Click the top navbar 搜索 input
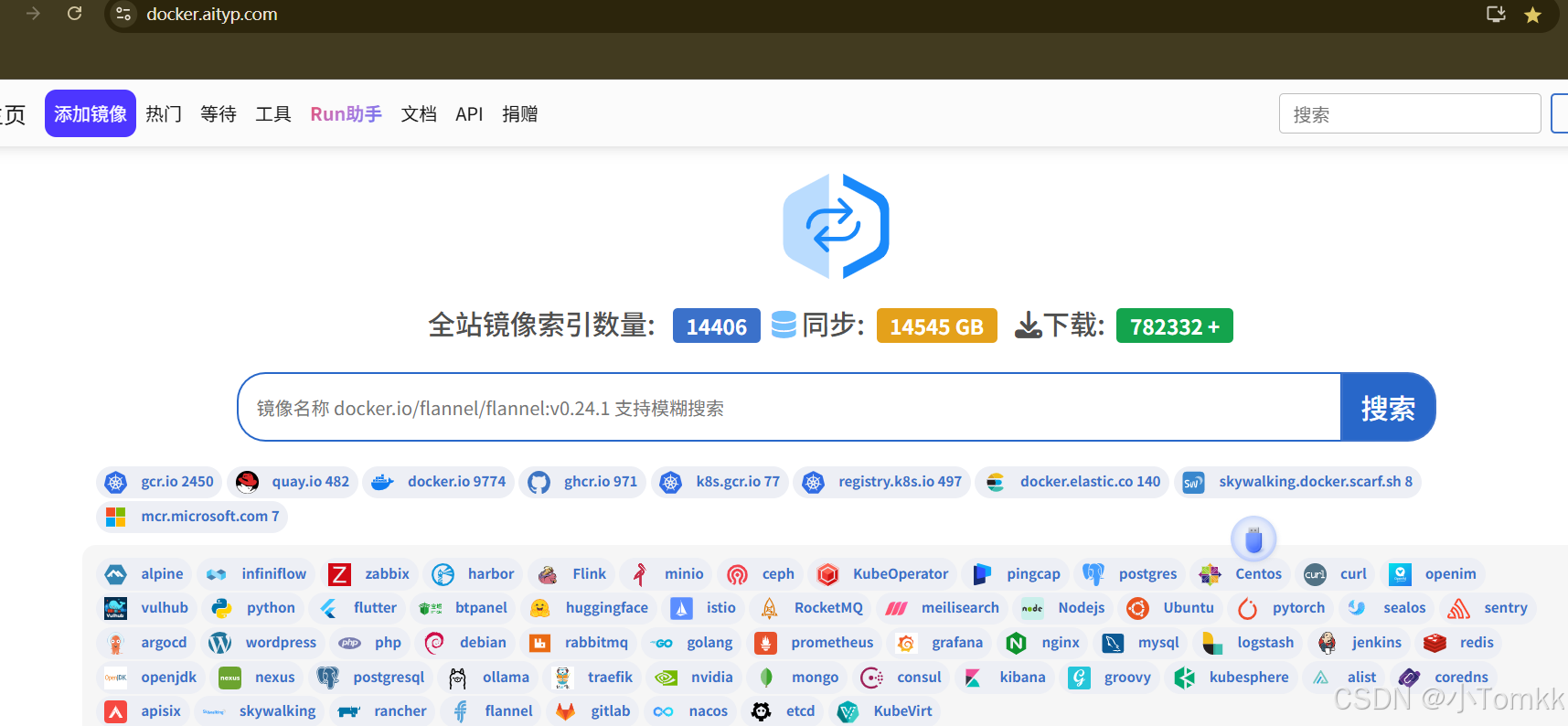Screen dimensions: 1568x726 coord(1410,114)
